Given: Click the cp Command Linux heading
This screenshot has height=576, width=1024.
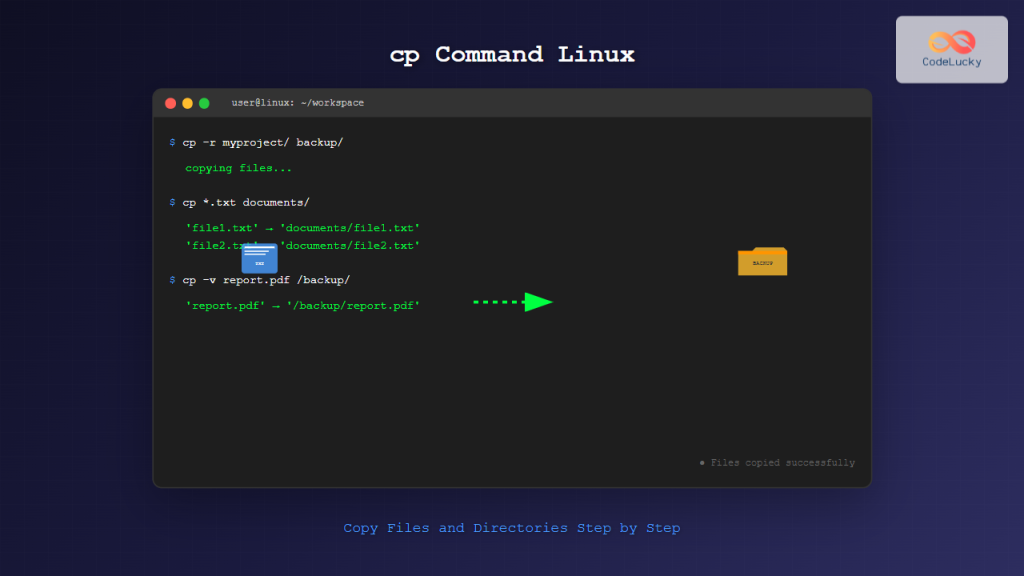Looking at the screenshot, I should click(x=512, y=54).
